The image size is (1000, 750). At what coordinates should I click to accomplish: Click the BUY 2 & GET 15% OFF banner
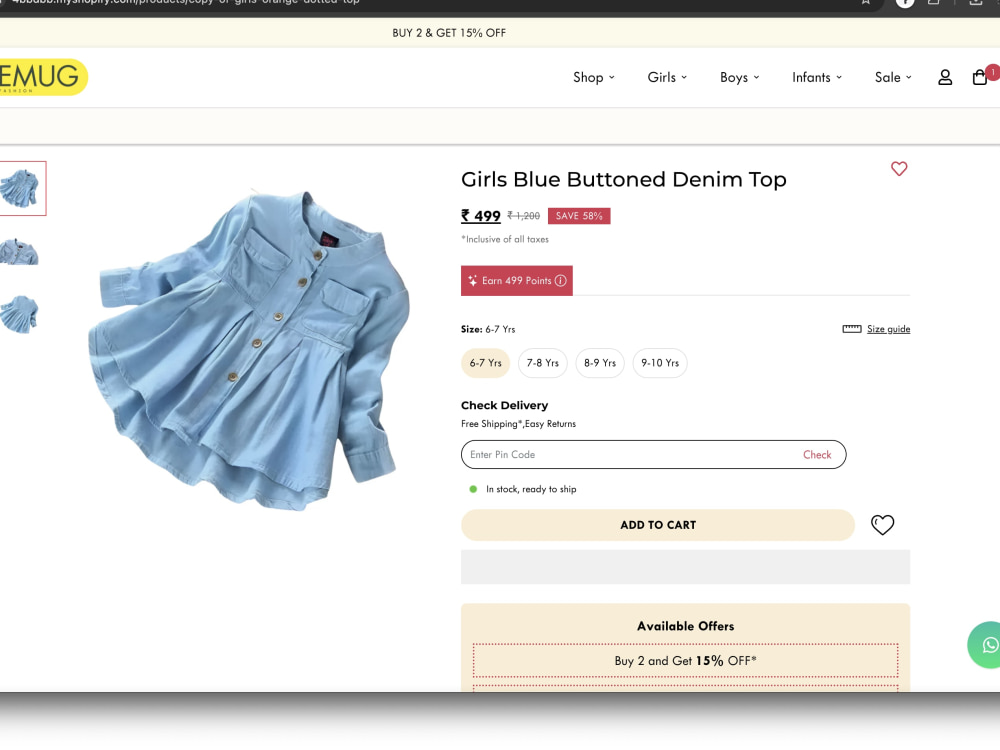[x=449, y=33]
